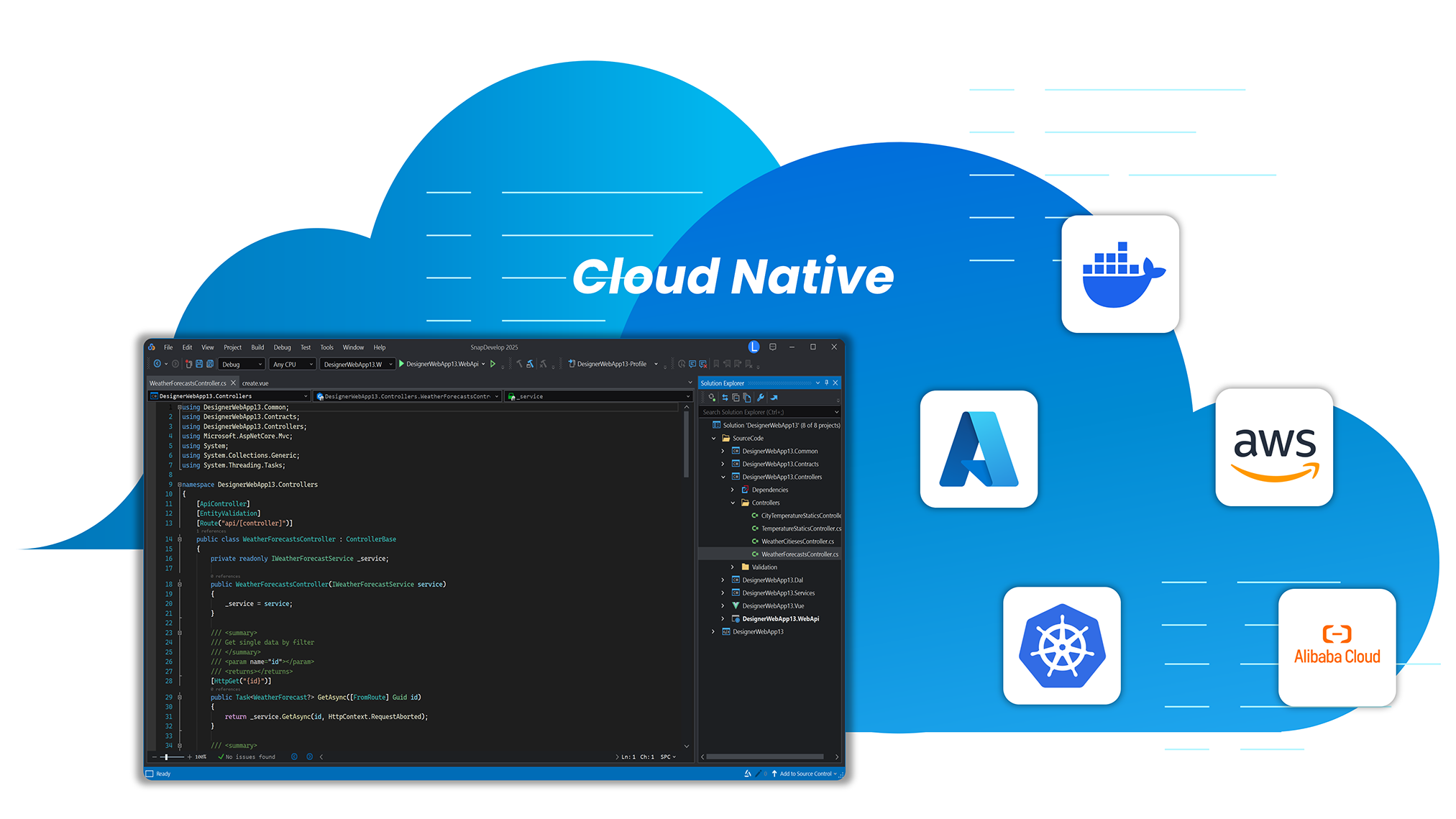
Task: Click the editor vertical scrollbar thumb
Action: [x=686, y=444]
